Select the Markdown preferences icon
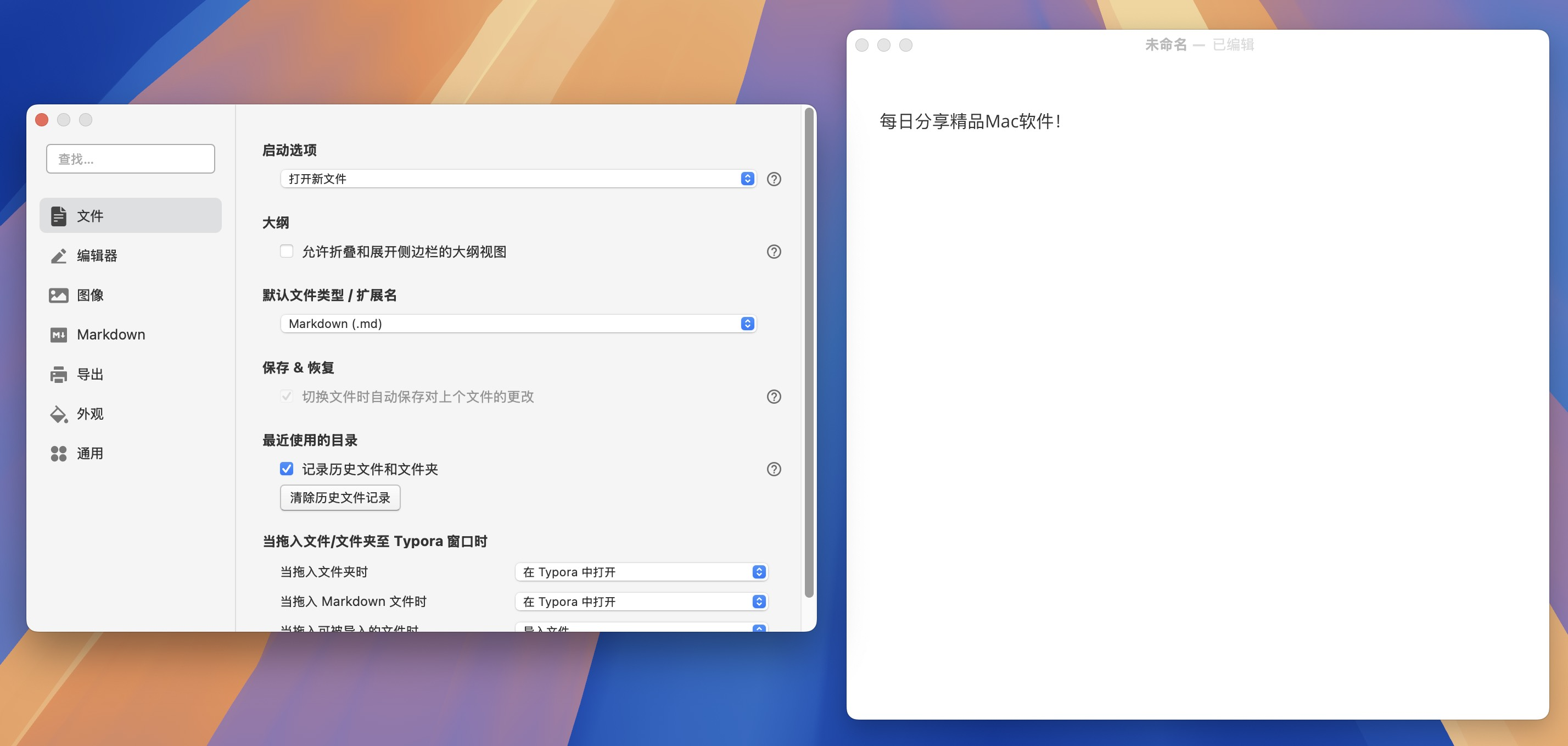 (58, 335)
